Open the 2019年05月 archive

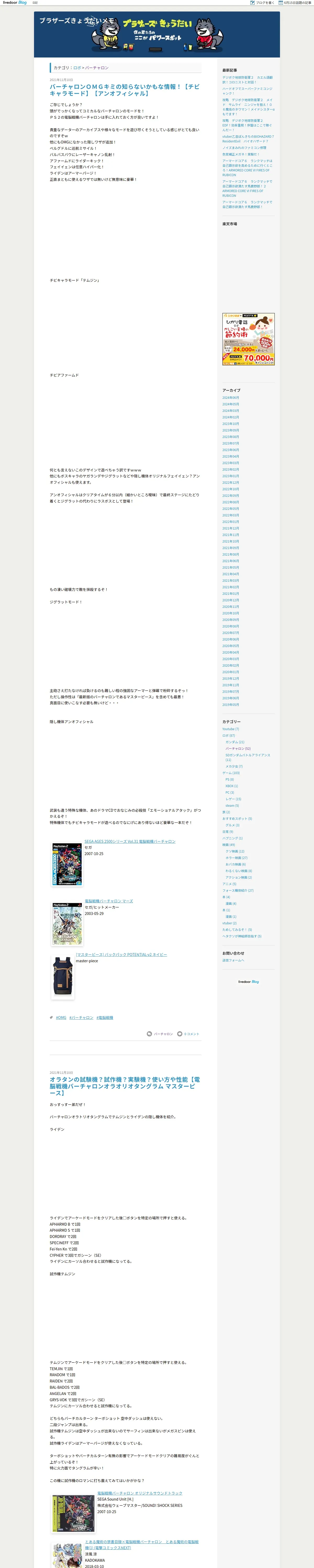coord(231,704)
